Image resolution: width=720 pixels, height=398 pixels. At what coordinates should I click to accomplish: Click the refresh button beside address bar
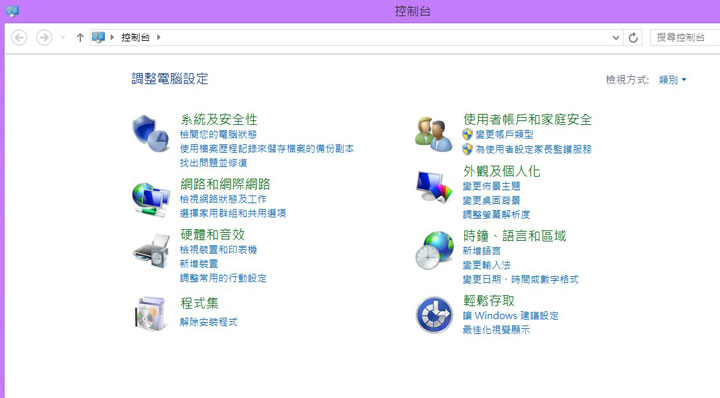(x=633, y=38)
